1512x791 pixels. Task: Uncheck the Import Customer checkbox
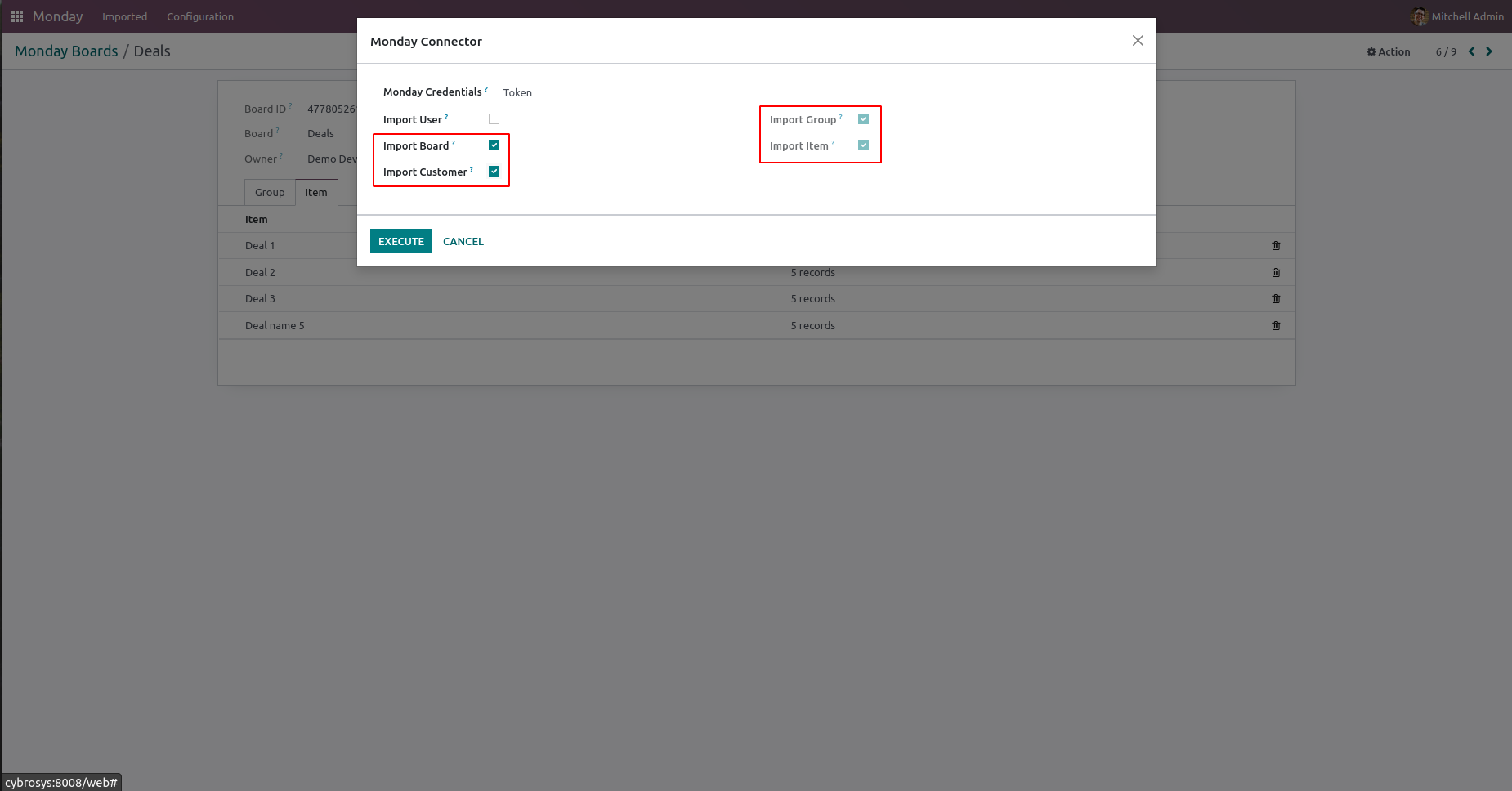pyautogui.click(x=494, y=172)
